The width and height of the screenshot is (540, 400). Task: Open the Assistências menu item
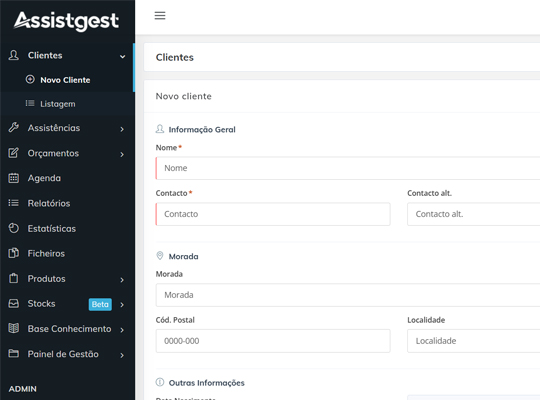pos(67,128)
